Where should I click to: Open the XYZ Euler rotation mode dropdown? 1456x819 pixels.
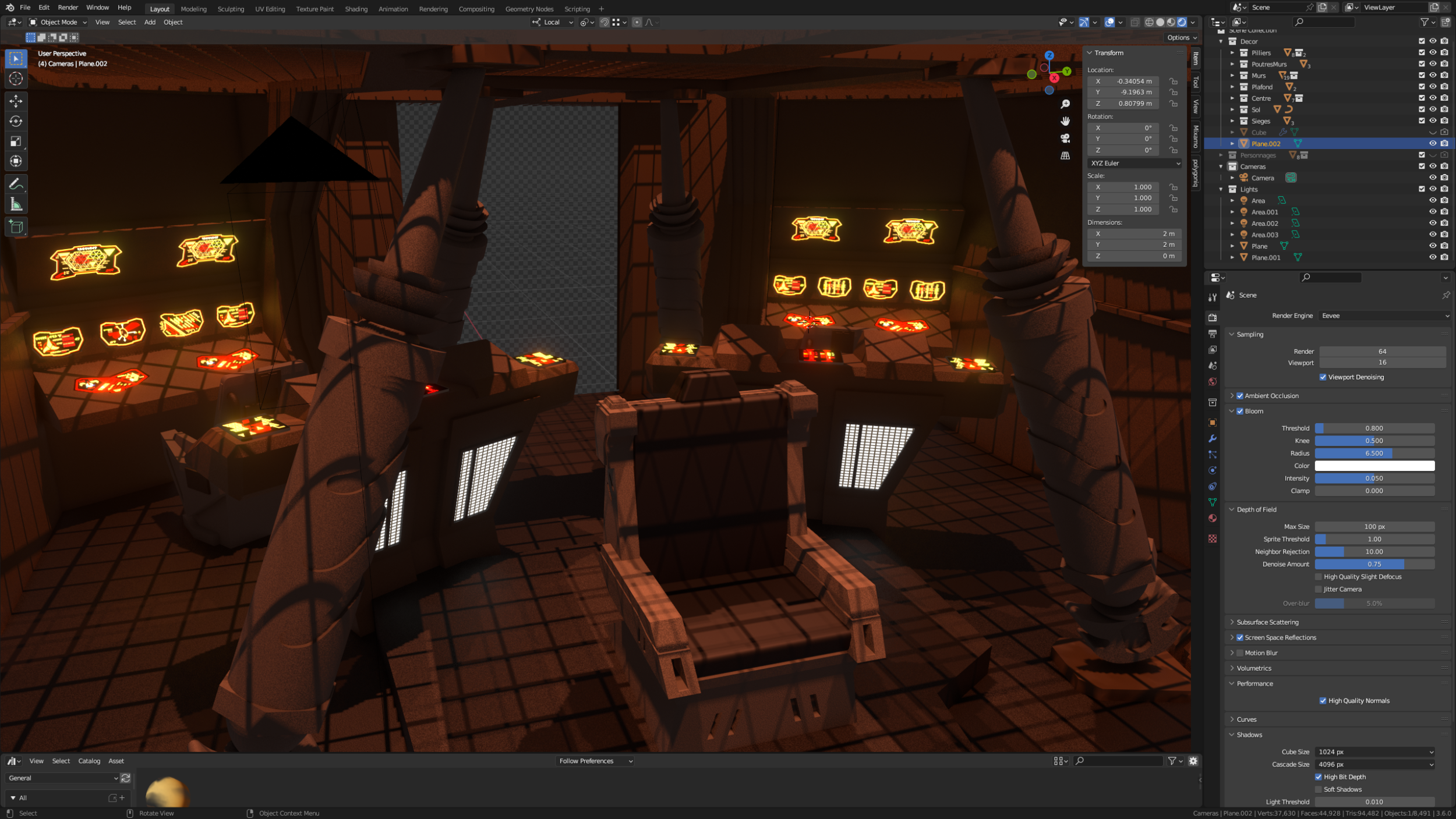tap(1135, 164)
